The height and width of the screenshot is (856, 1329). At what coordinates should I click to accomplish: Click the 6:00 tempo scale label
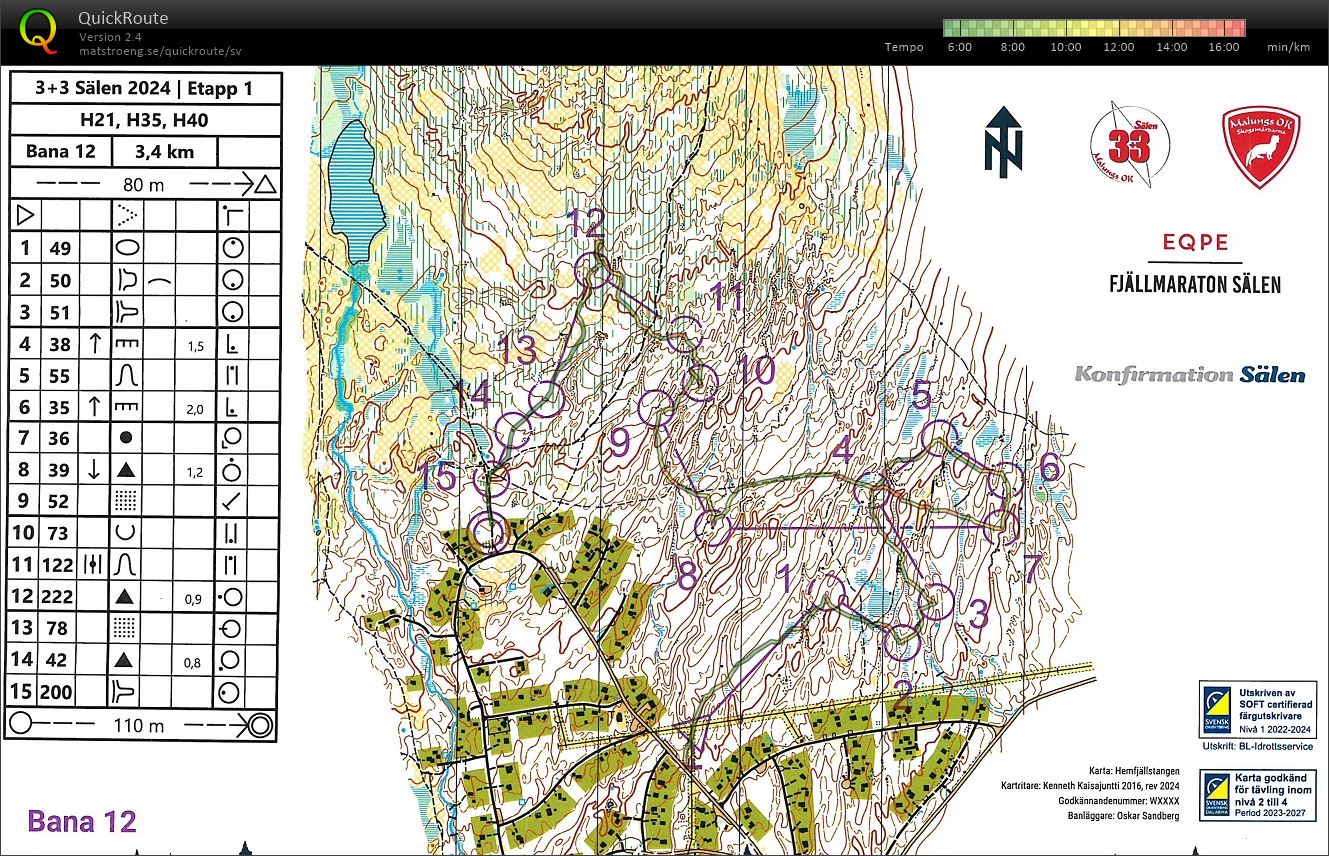pos(959,47)
